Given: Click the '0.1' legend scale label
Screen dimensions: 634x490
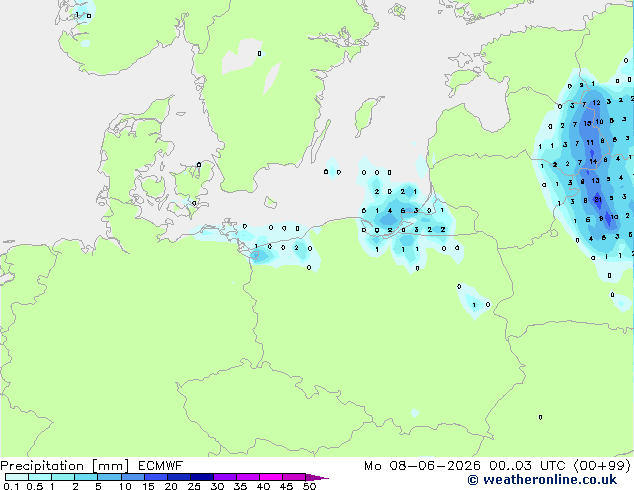Looking at the screenshot, I should 11,486.
